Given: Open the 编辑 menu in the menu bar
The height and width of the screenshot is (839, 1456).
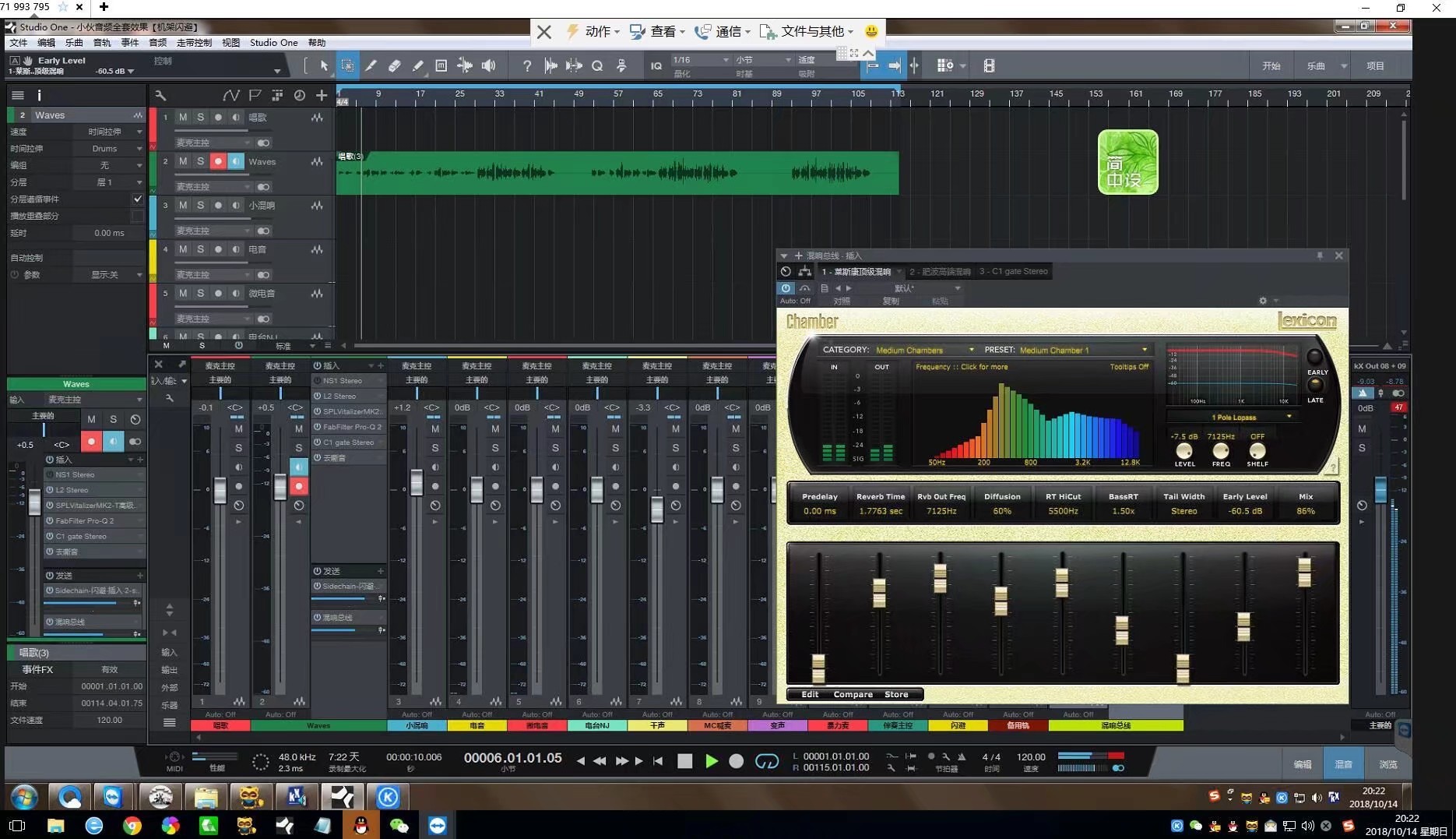Looking at the screenshot, I should tap(47, 43).
